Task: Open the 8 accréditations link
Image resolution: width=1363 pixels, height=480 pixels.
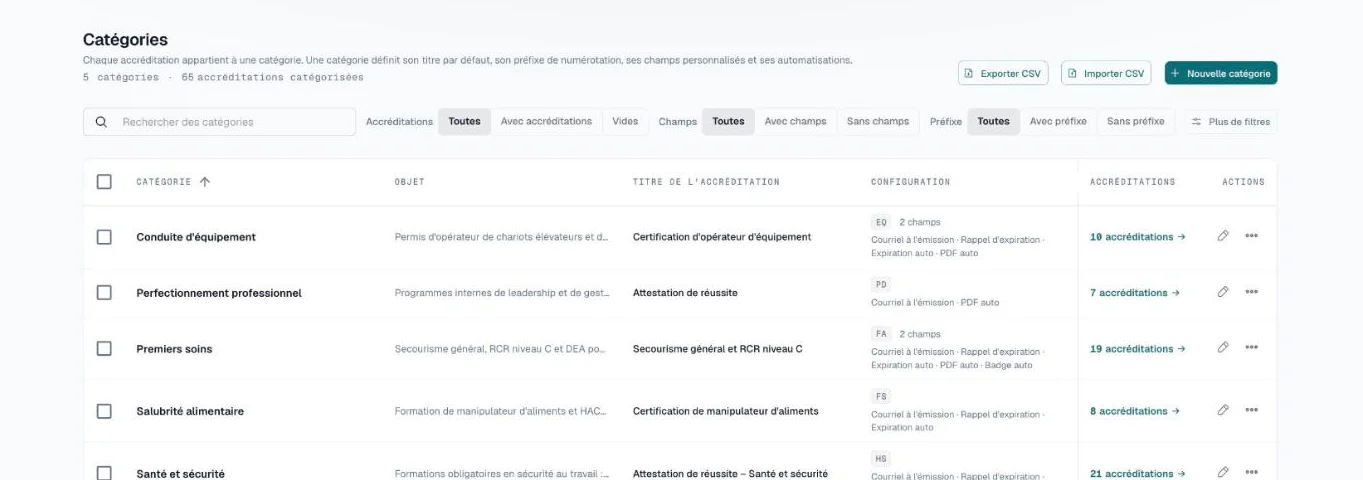Action: pyautogui.click(x=1134, y=411)
